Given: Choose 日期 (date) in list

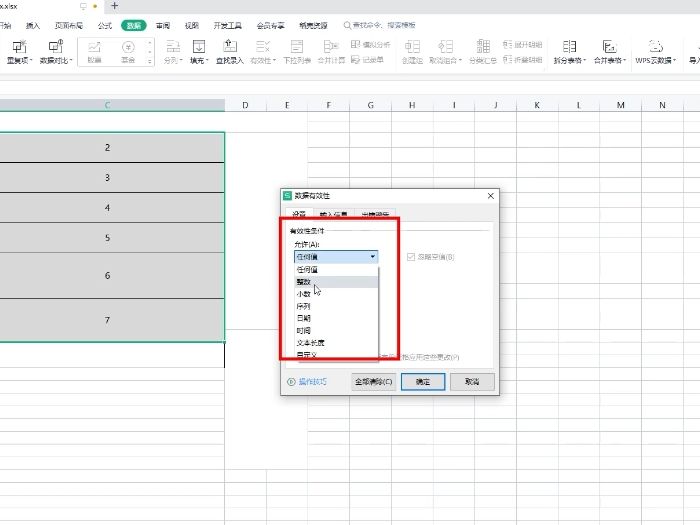Looking at the screenshot, I should pyautogui.click(x=336, y=318).
